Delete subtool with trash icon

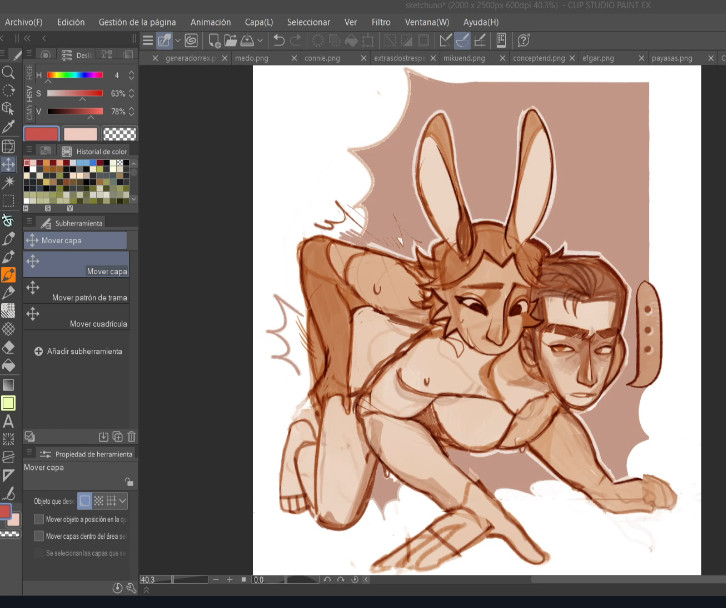point(131,436)
